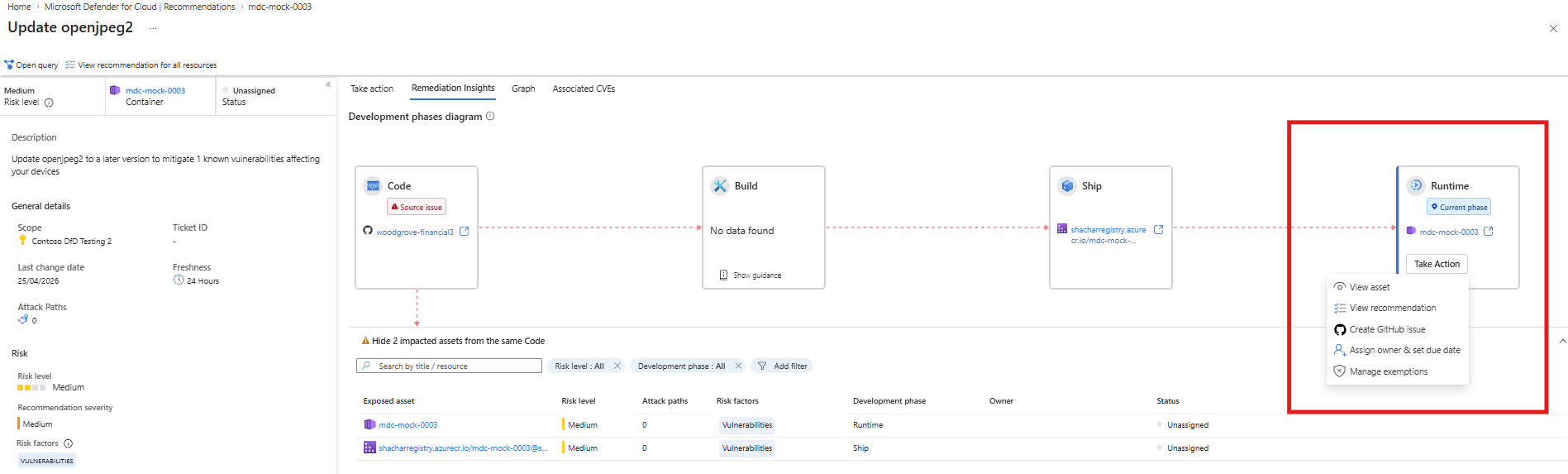Open shacharregistry.azurecr.io link in the Ship card
This screenshot has width=1568, height=474.
(1108, 235)
